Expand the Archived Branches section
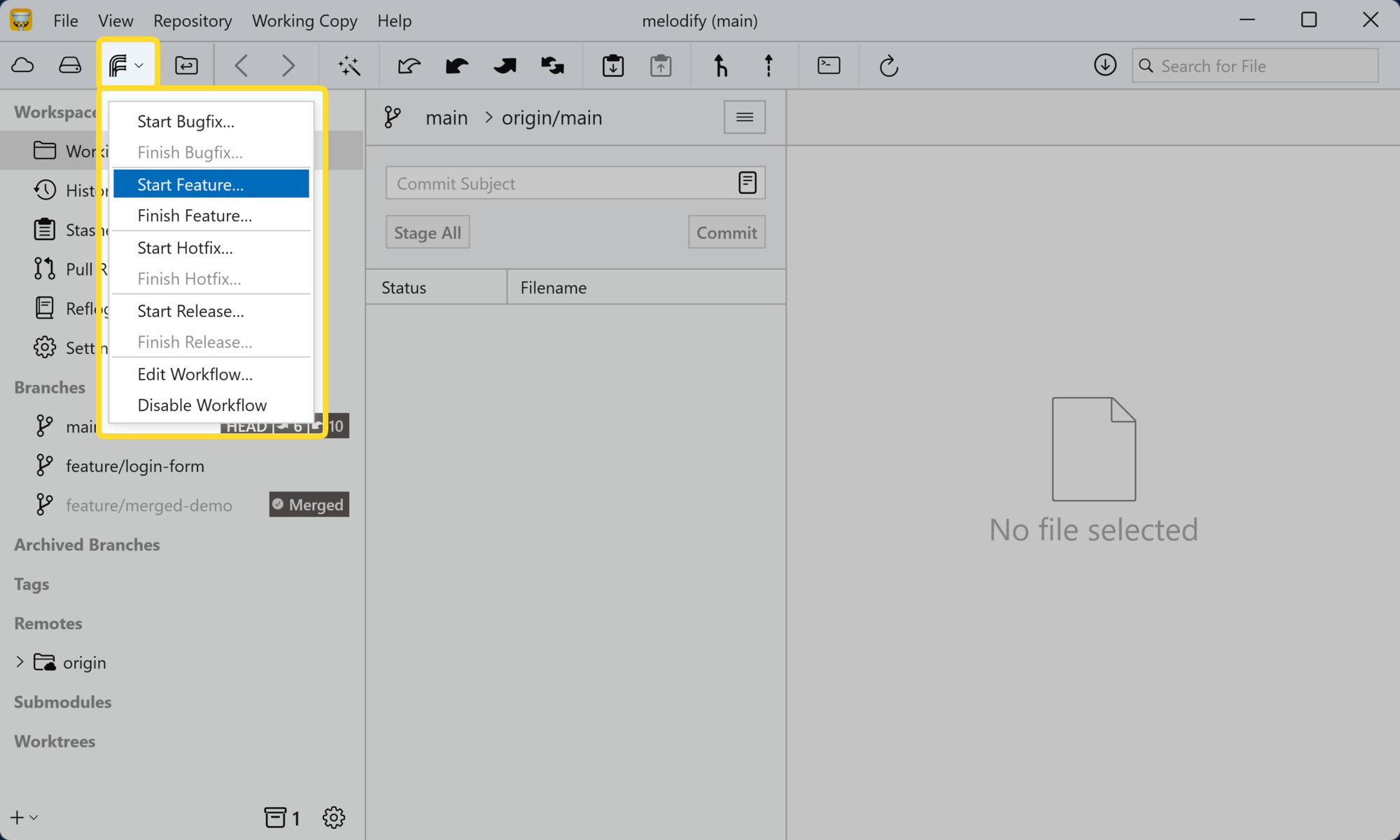 pos(87,545)
